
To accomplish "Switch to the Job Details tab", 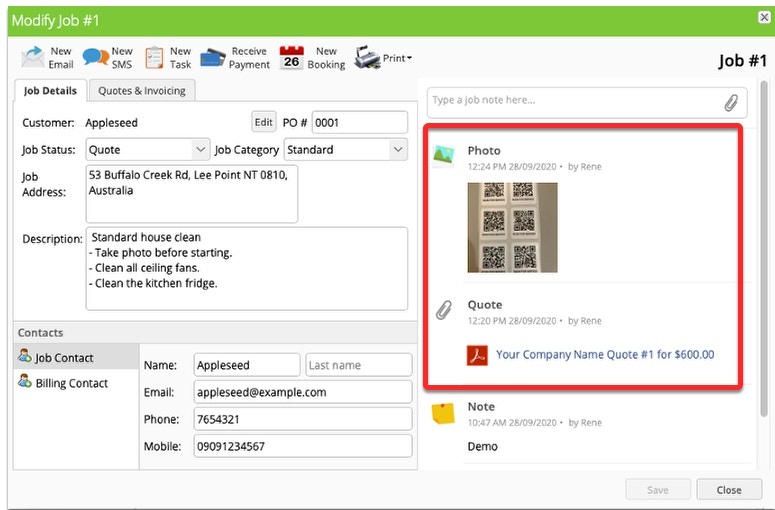I will click(50, 90).
